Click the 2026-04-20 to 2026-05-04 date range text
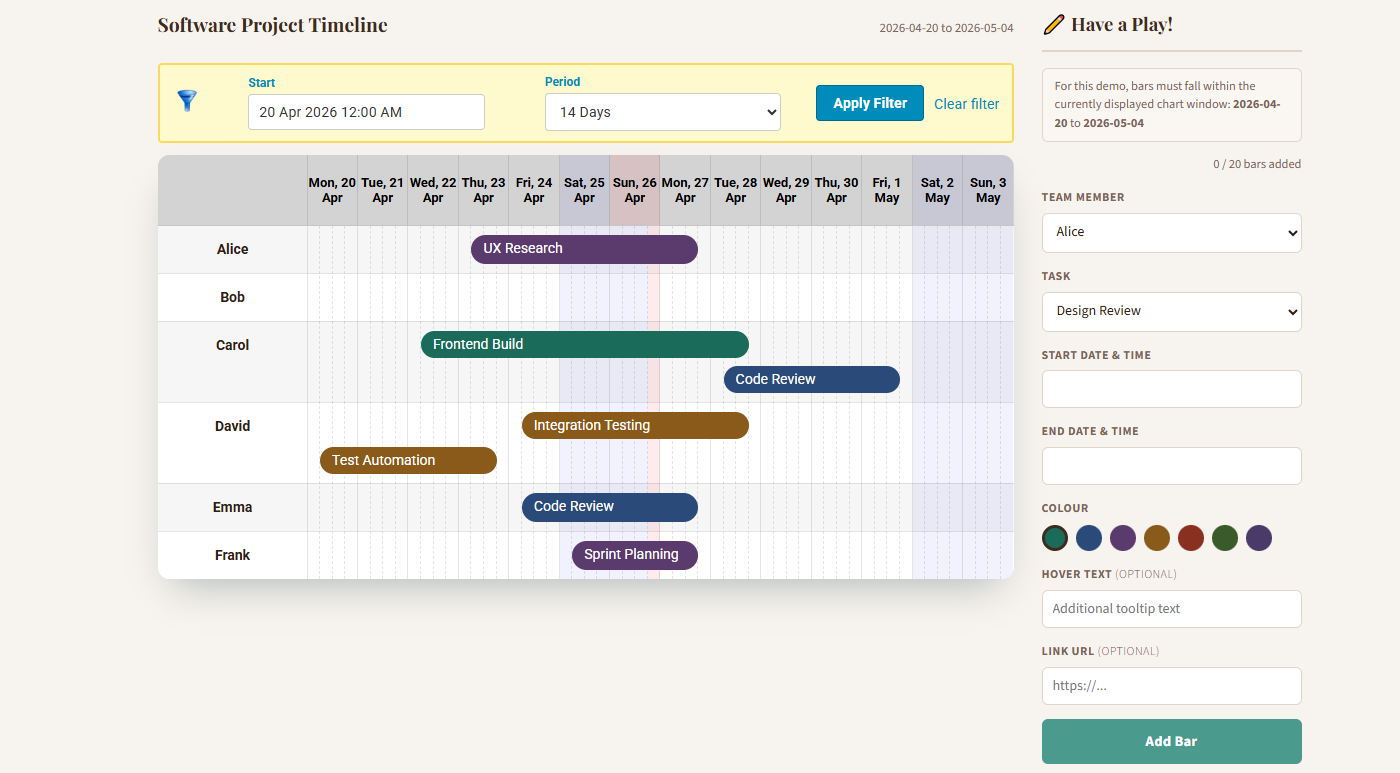Screen dimensions: 1400x773 (946, 28)
